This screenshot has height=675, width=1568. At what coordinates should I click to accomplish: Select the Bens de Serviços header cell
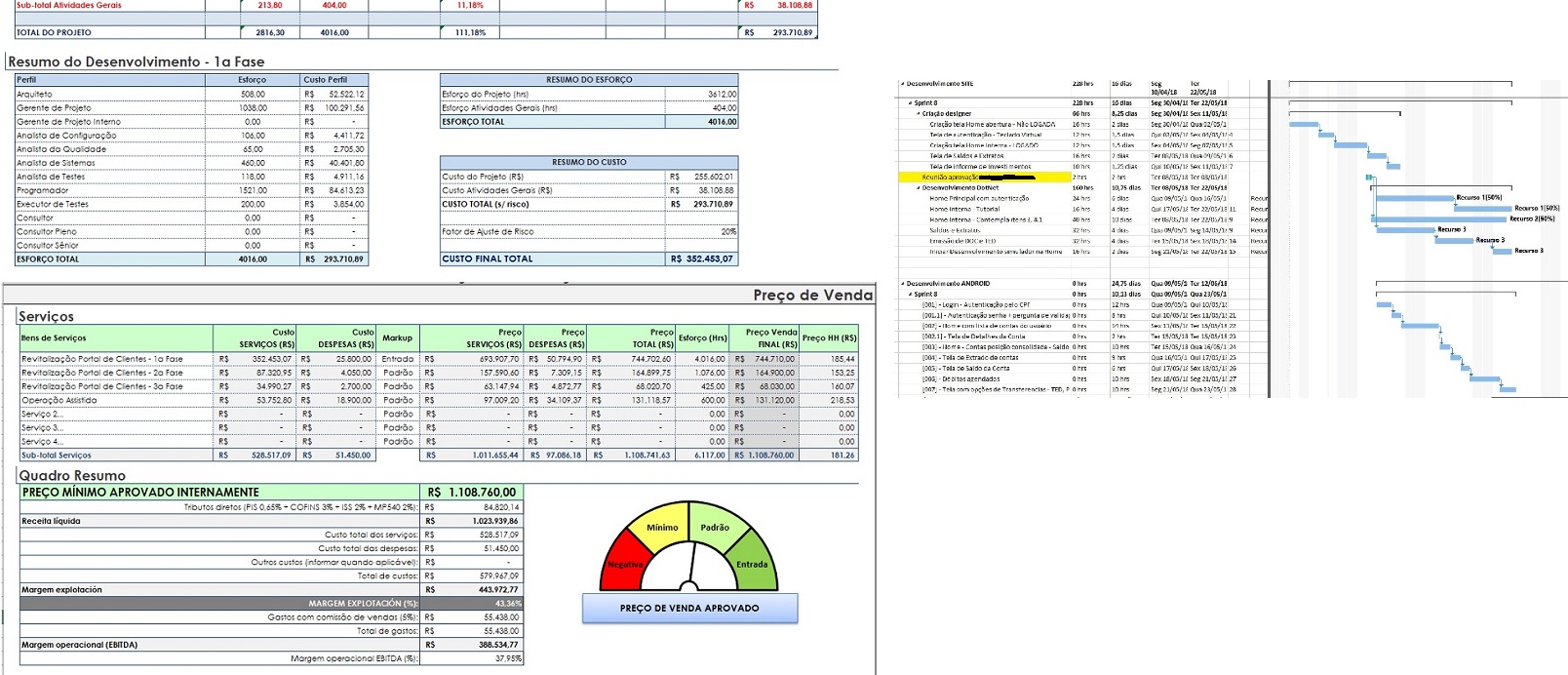[x=116, y=337]
